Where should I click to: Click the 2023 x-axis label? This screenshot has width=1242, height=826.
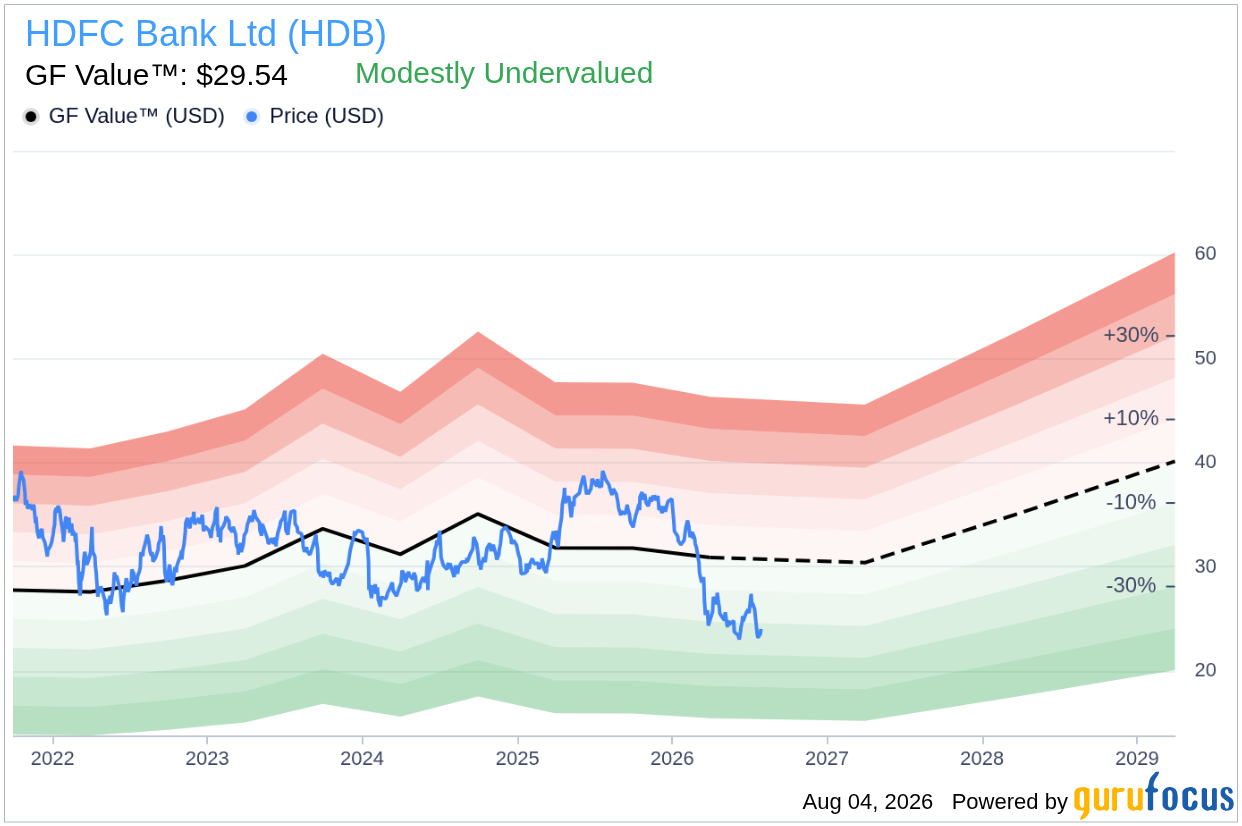pos(207,757)
